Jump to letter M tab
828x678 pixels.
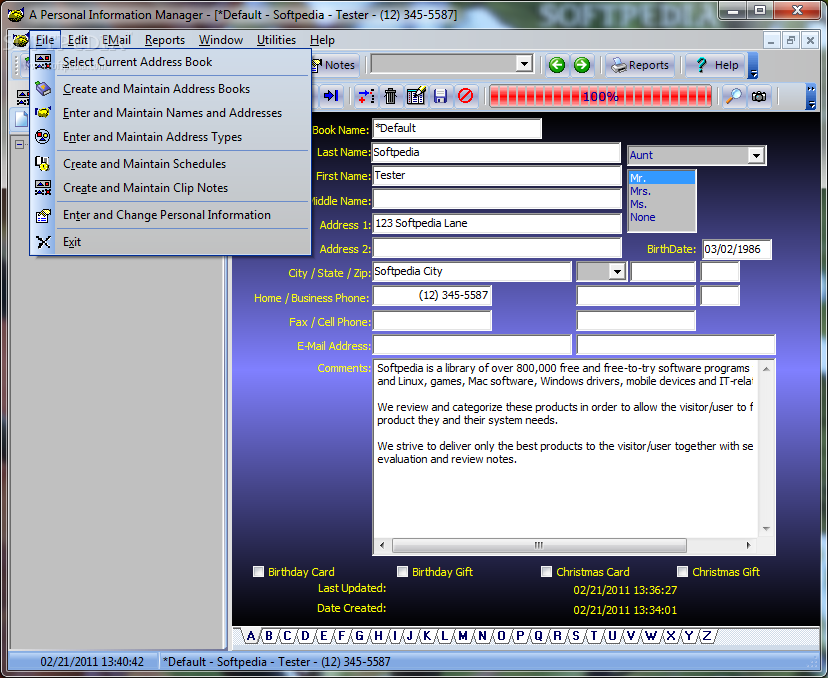pos(463,636)
